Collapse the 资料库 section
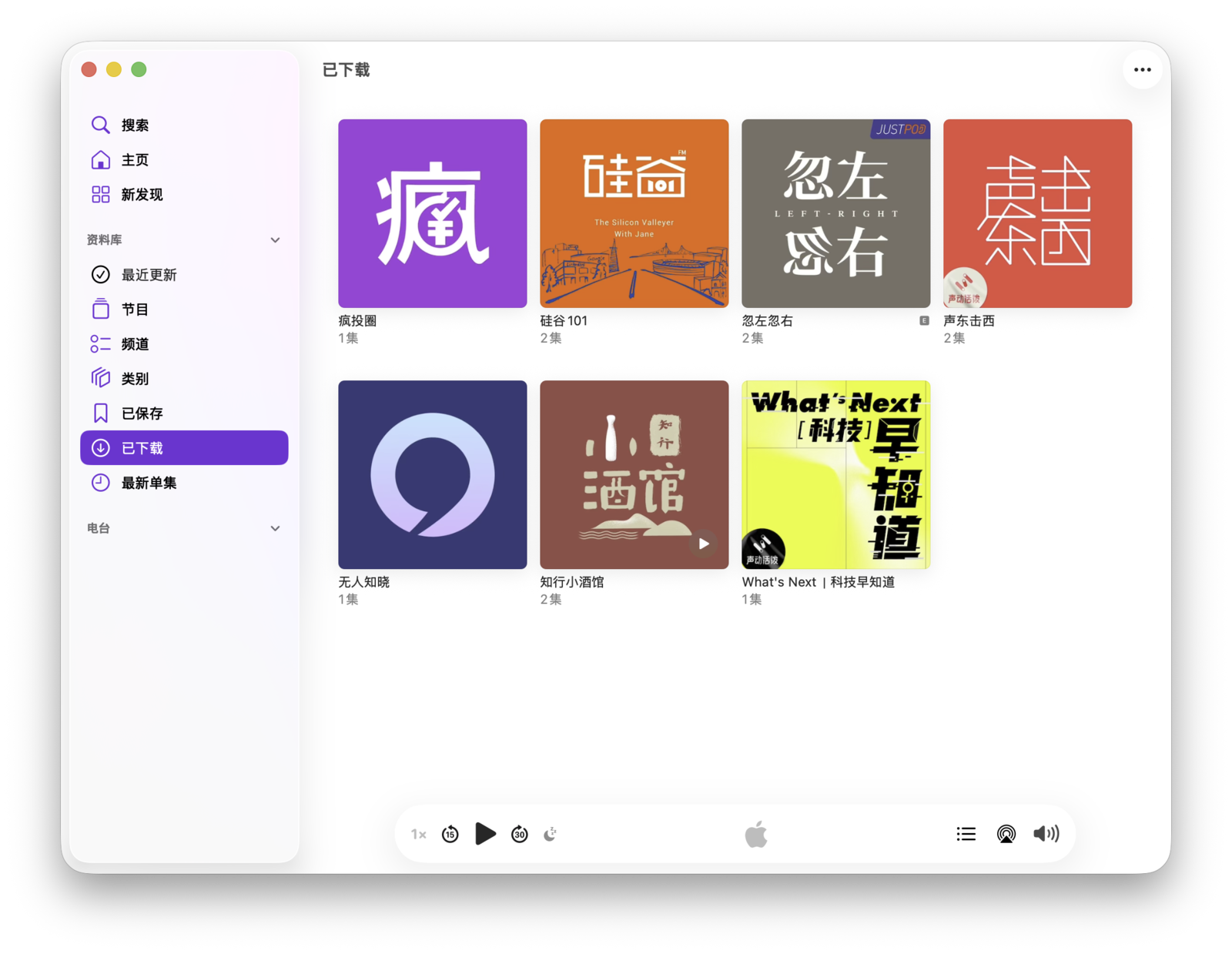 (x=275, y=240)
